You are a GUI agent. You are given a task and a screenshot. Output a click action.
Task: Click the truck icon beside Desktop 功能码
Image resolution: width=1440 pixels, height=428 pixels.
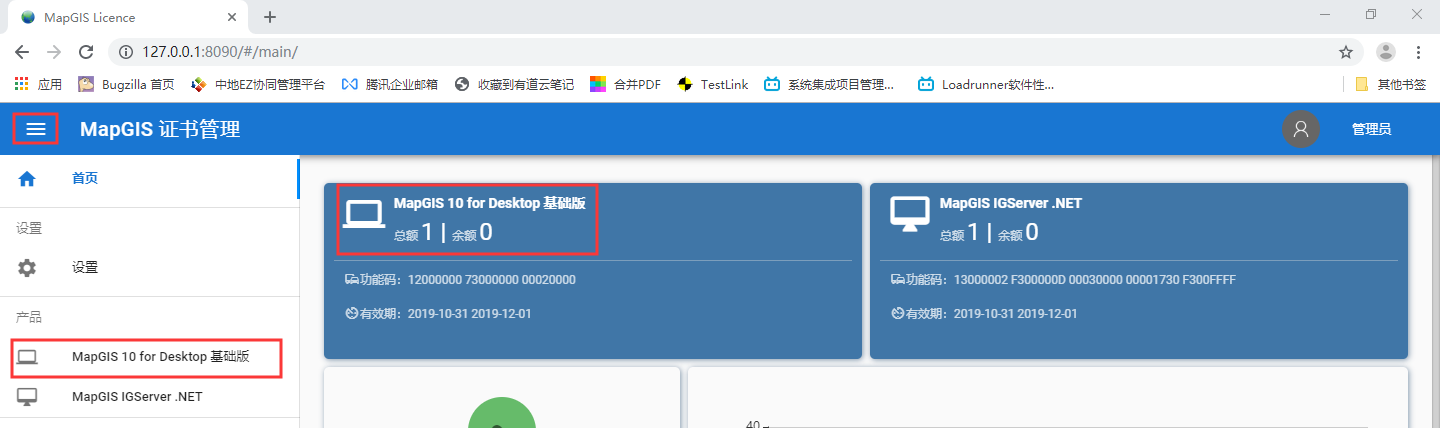coord(351,280)
